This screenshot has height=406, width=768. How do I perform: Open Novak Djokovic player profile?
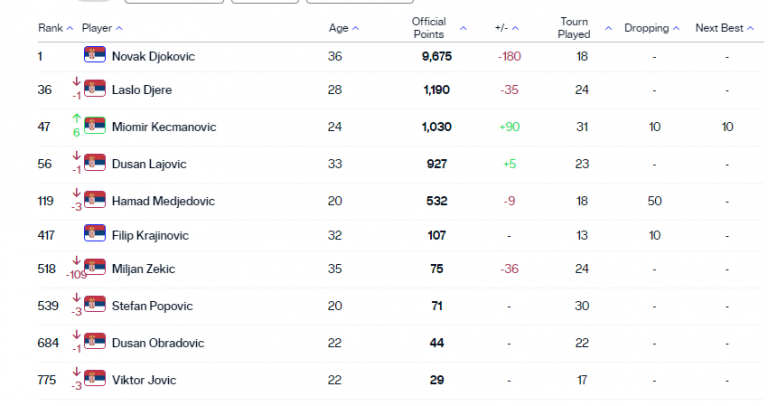coord(153,57)
